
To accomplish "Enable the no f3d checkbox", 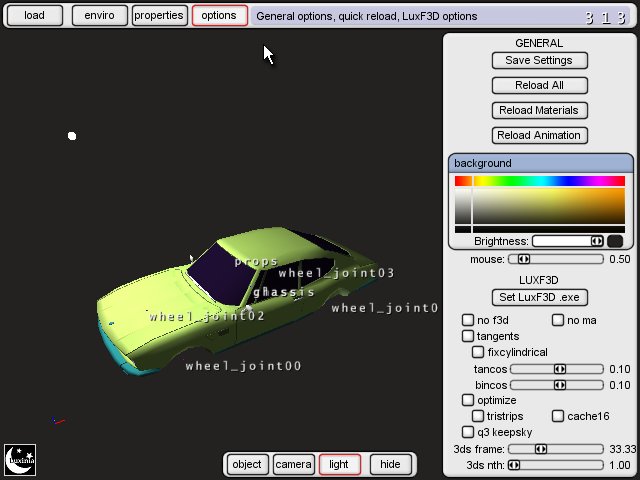I will (x=468, y=320).
